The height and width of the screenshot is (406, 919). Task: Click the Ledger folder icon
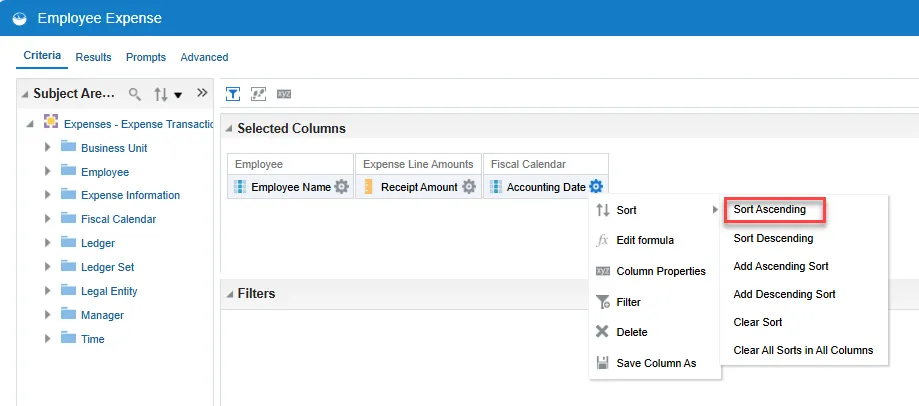[69, 242]
